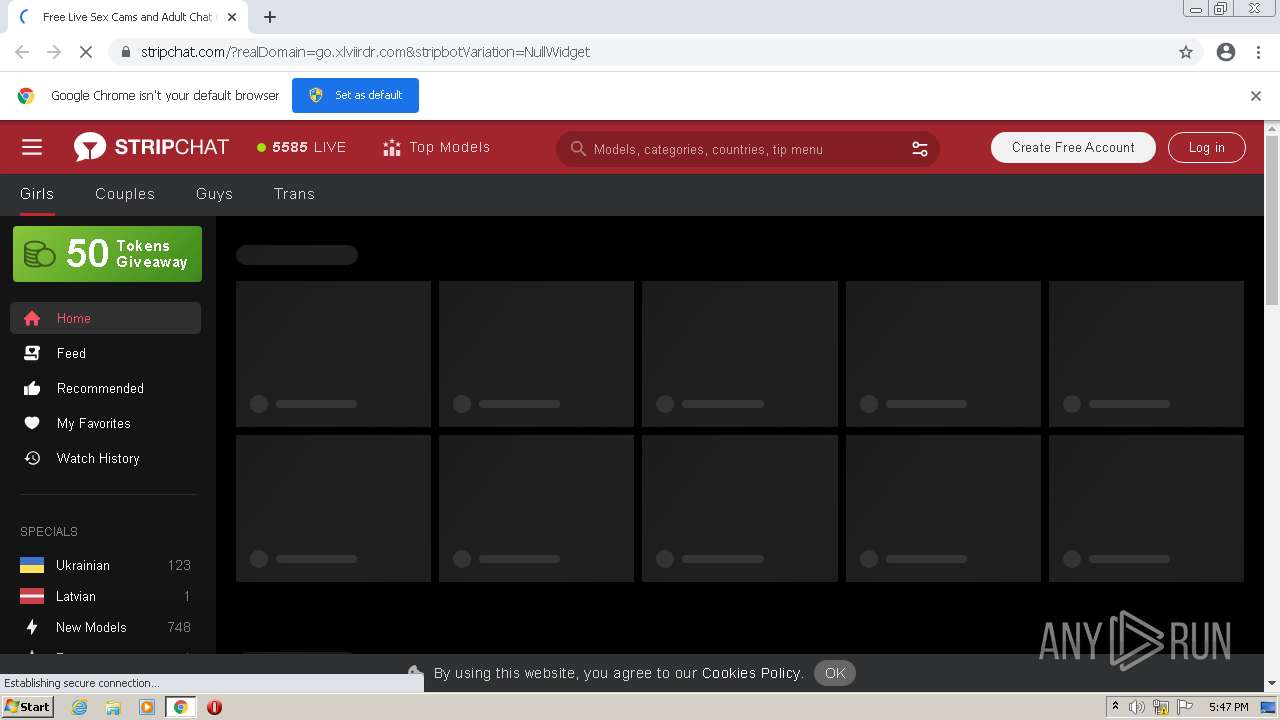
Task: Open the Windows Start menu
Action: pyautogui.click(x=27, y=707)
